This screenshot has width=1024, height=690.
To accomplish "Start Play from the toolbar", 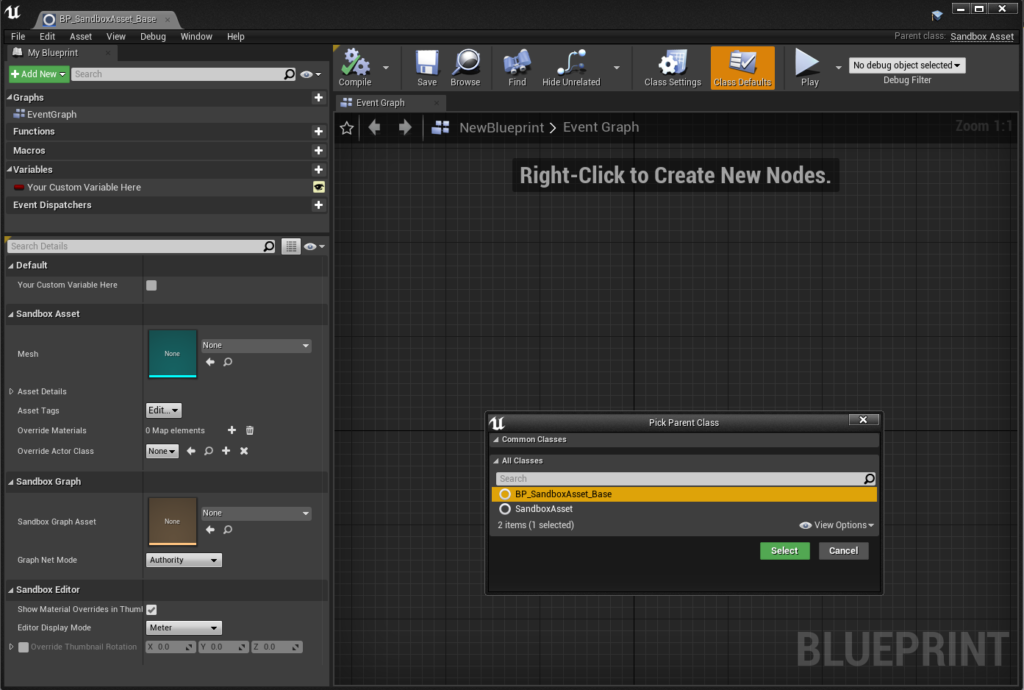I will pos(809,68).
